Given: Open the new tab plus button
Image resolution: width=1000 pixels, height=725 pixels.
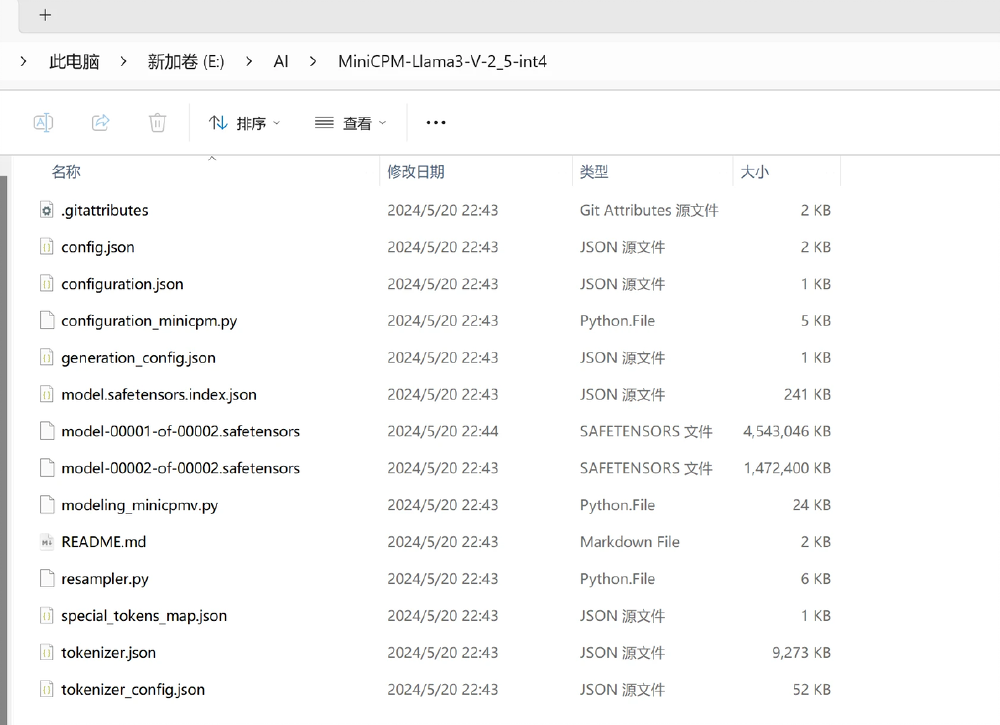Looking at the screenshot, I should coord(45,15).
